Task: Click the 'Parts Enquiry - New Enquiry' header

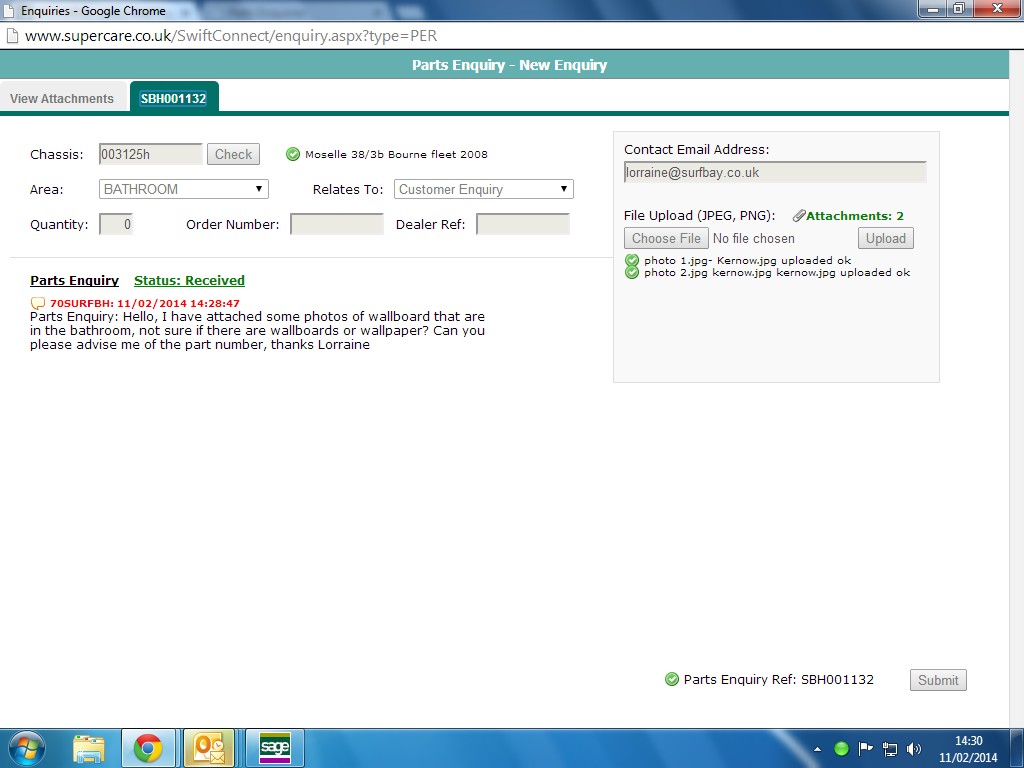Action: click(509, 65)
